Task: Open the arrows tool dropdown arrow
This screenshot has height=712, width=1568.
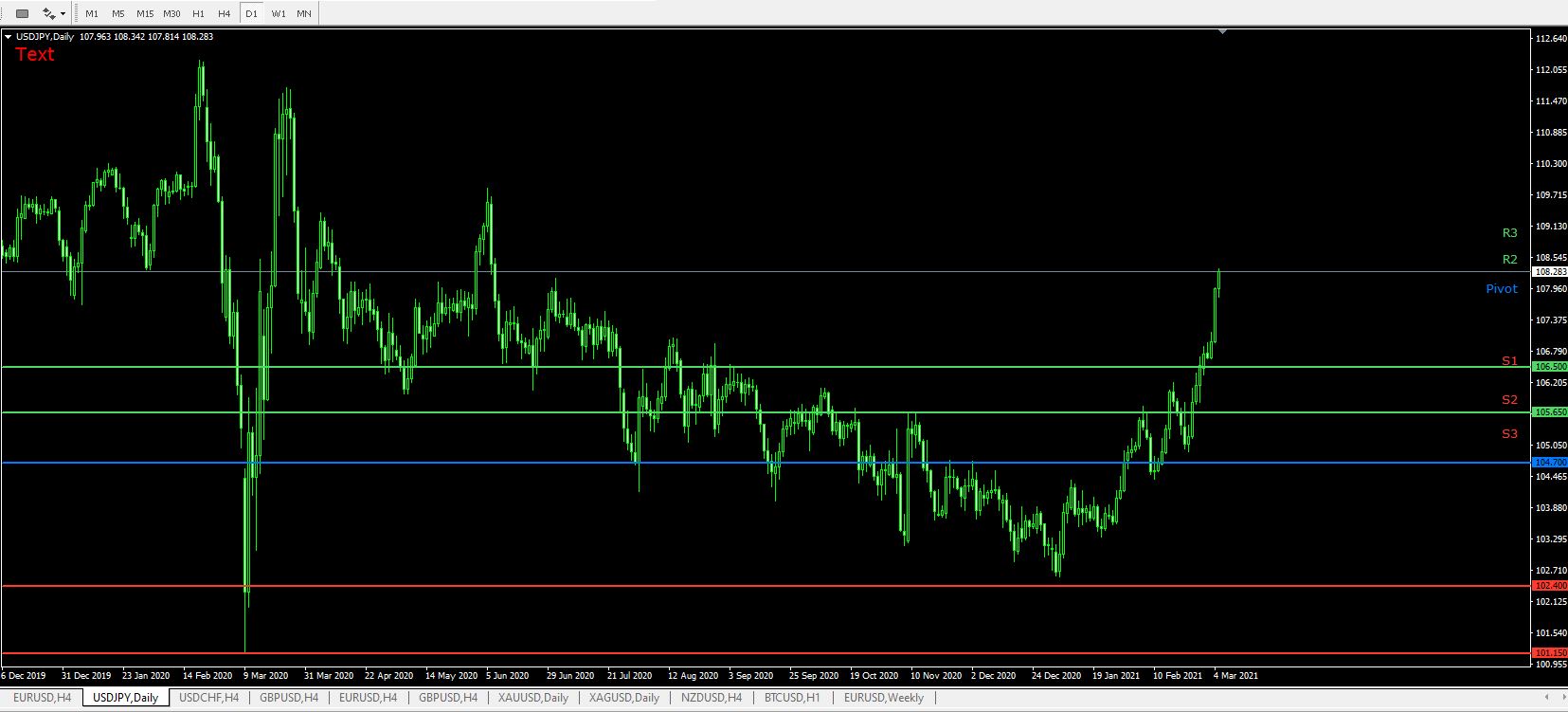Action: pyautogui.click(x=63, y=13)
